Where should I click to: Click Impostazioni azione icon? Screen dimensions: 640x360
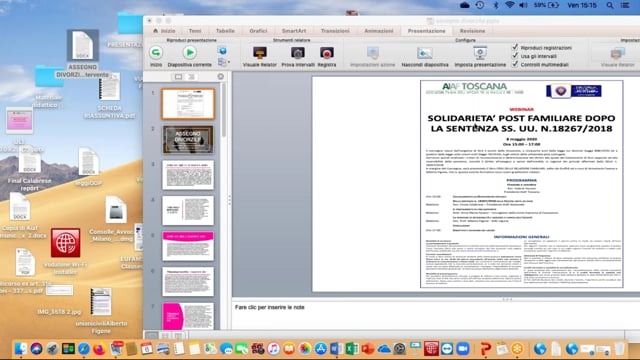tap(373, 53)
